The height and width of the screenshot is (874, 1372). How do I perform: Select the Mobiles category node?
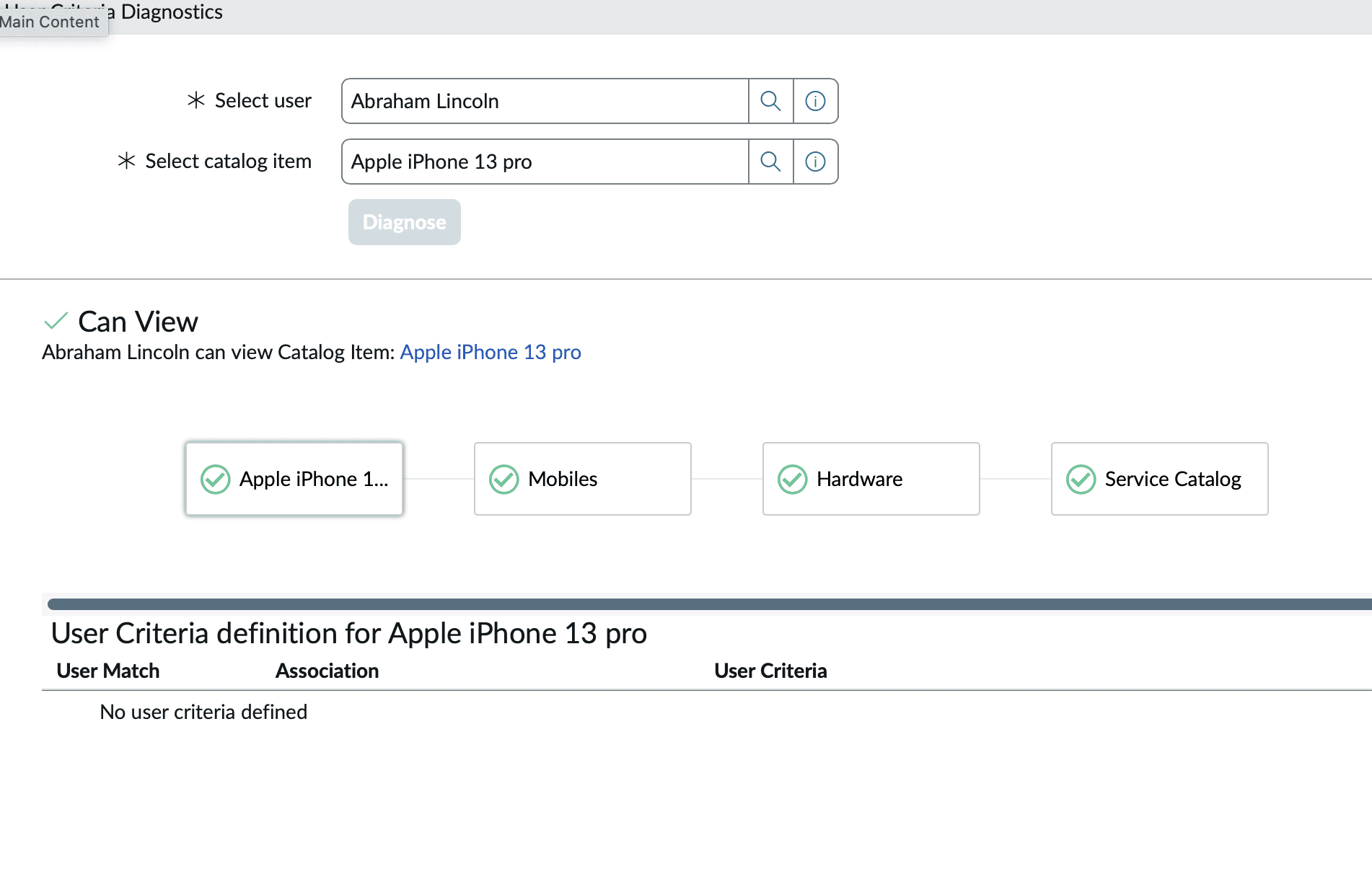click(583, 479)
